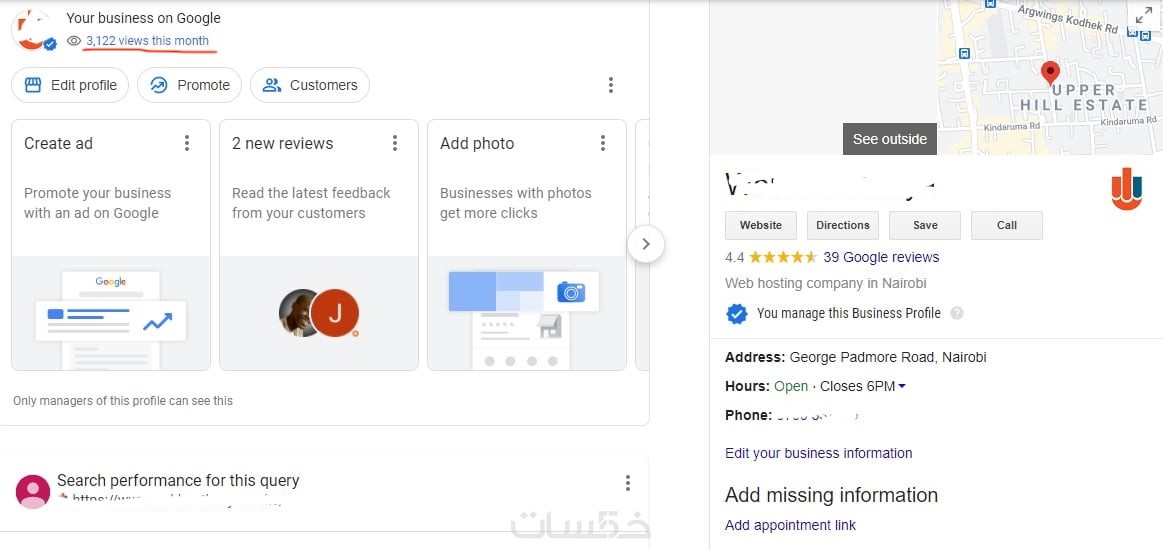Open the 39 Google reviews link
This screenshot has height=550, width=1163.
[881, 257]
